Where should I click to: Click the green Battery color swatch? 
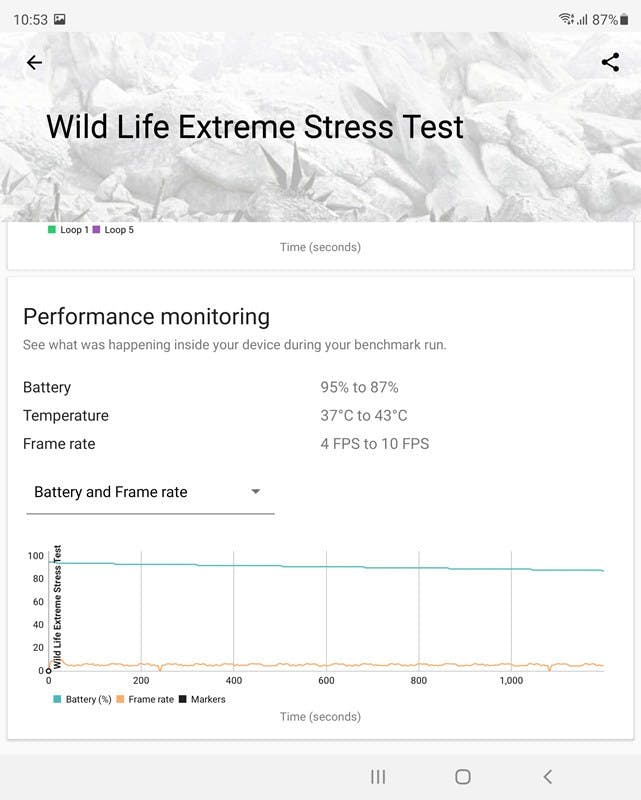[57, 699]
